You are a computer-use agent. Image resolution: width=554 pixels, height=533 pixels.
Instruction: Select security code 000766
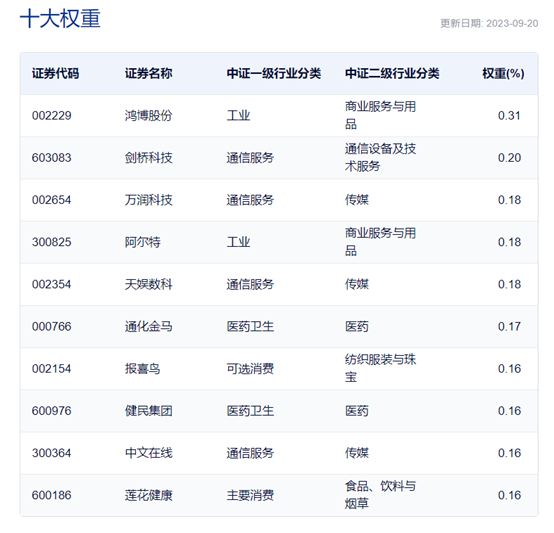[52, 326]
